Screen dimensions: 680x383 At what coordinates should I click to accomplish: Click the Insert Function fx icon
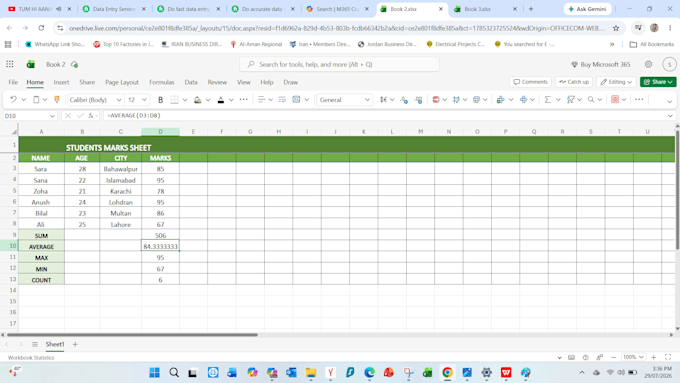pos(91,116)
